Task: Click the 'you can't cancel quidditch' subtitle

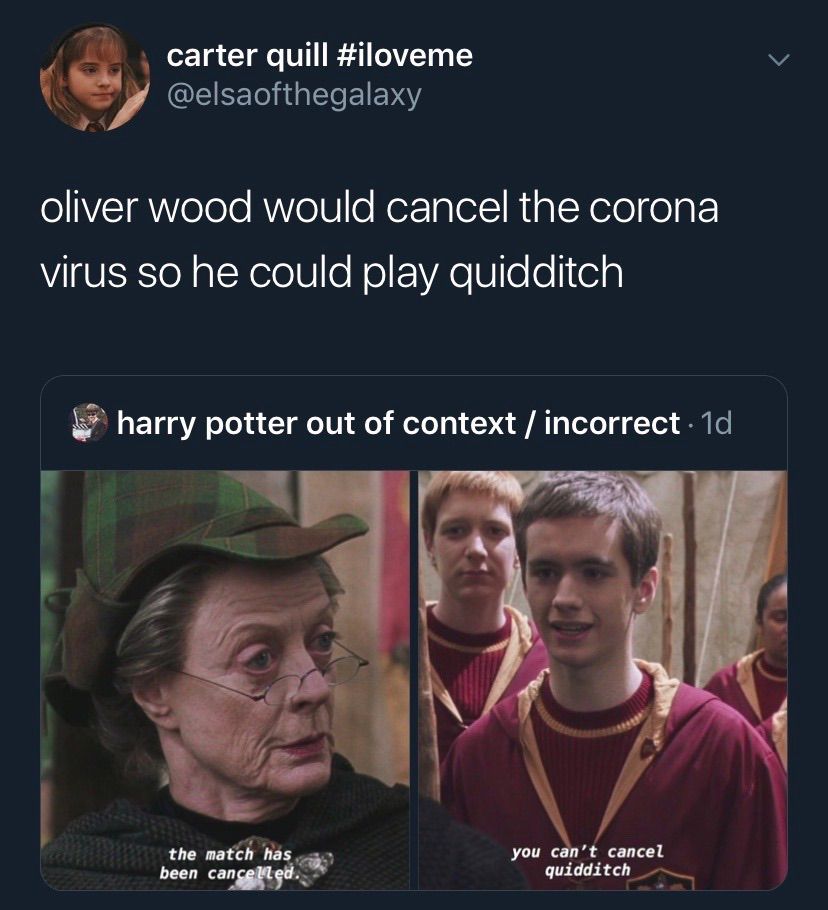Action: pos(587,860)
